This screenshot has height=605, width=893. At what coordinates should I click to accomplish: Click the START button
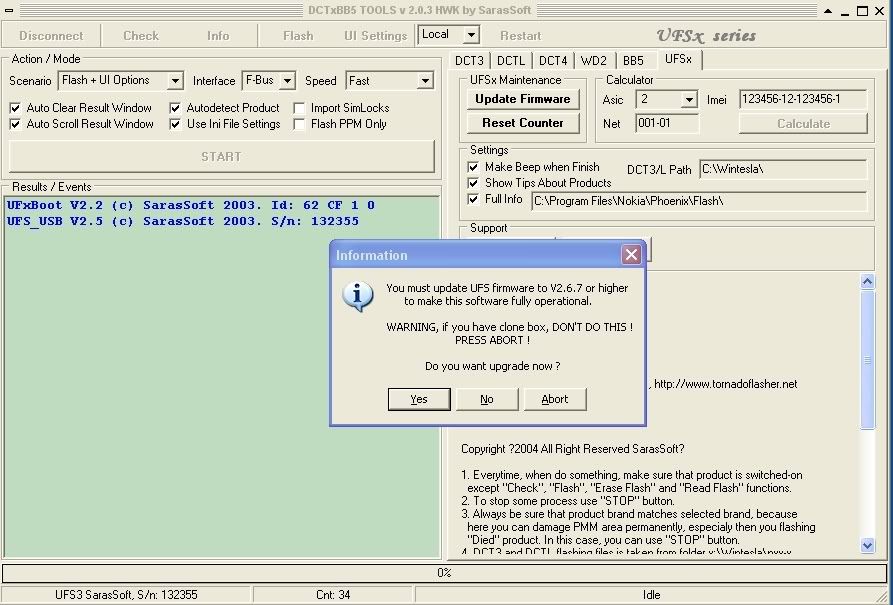click(222, 157)
